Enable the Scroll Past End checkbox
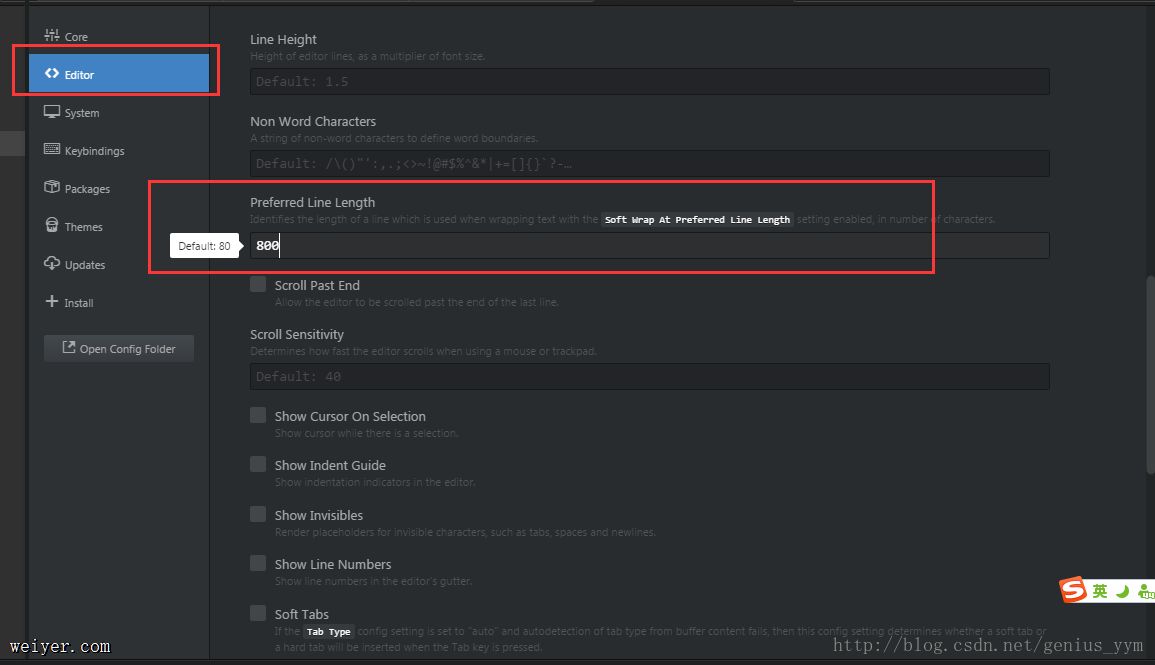 click(258, 285)
